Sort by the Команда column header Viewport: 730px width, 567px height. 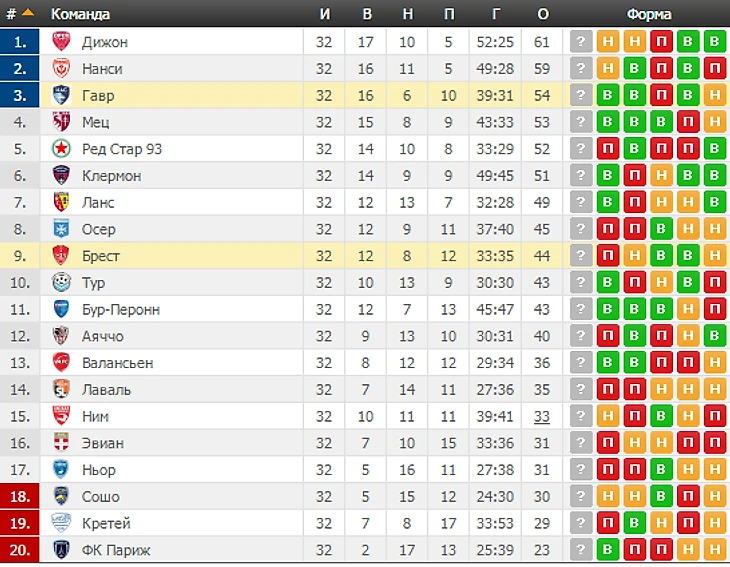coord(81,15)
